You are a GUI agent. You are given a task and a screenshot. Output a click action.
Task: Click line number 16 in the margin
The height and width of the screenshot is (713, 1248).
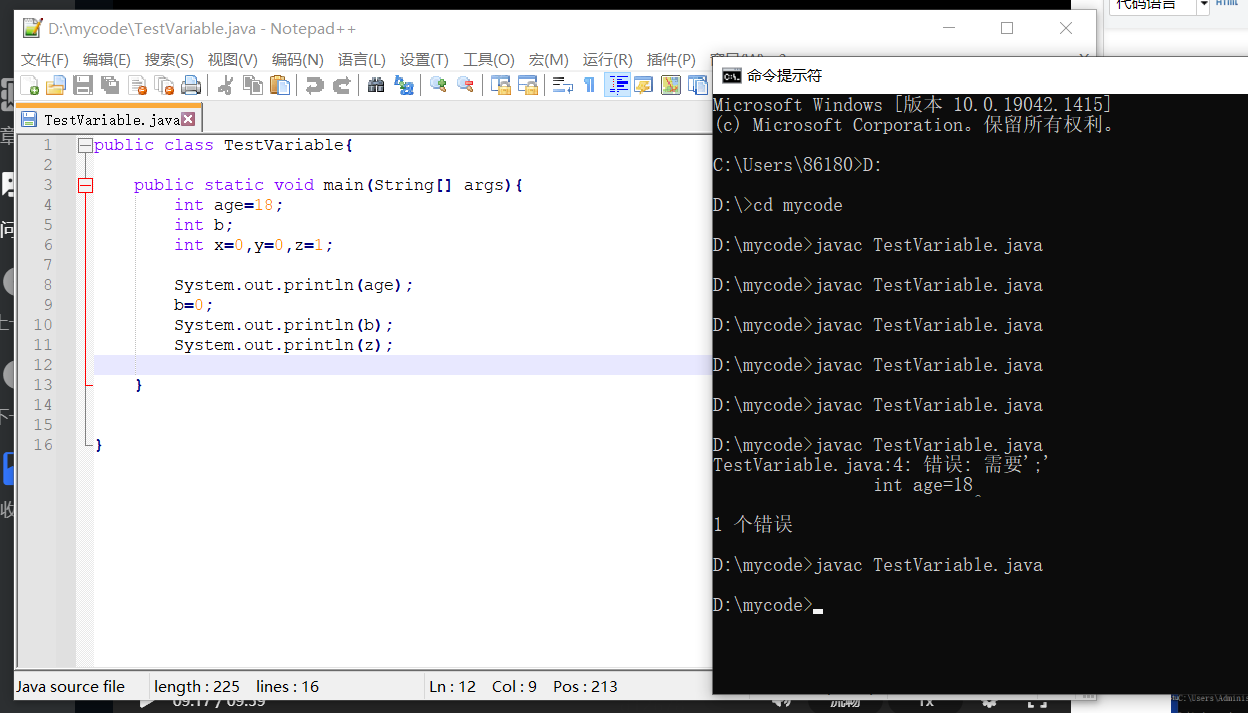[43, 445]
